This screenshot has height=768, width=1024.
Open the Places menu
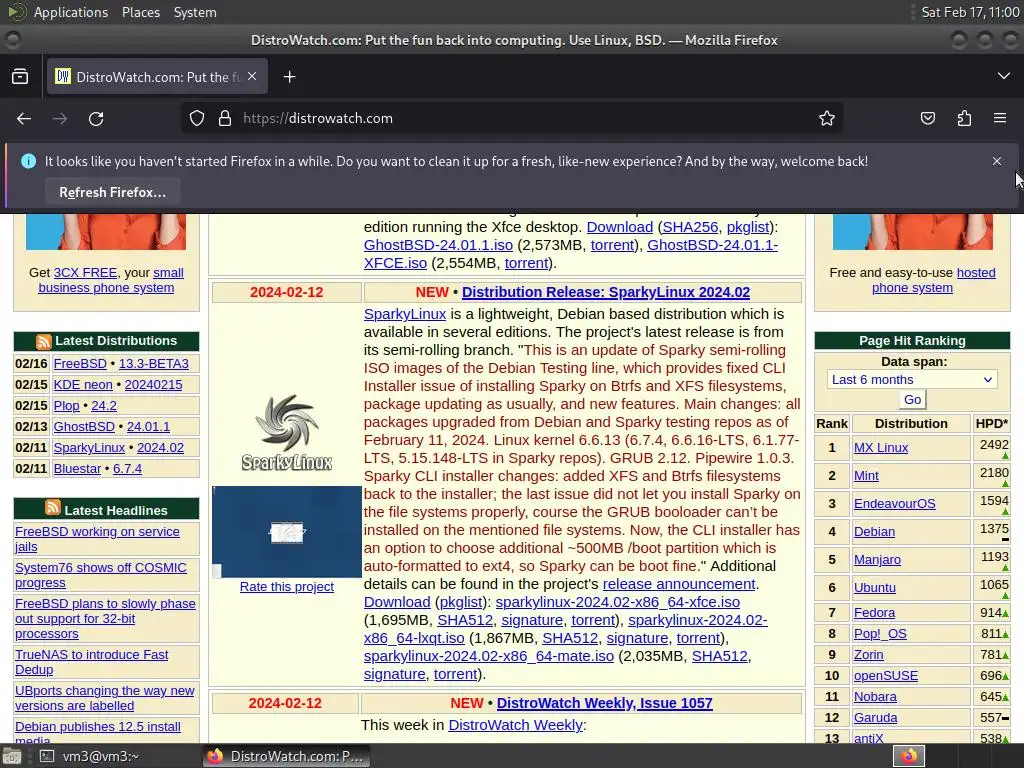pyautogui.click(x=140, y=12)
